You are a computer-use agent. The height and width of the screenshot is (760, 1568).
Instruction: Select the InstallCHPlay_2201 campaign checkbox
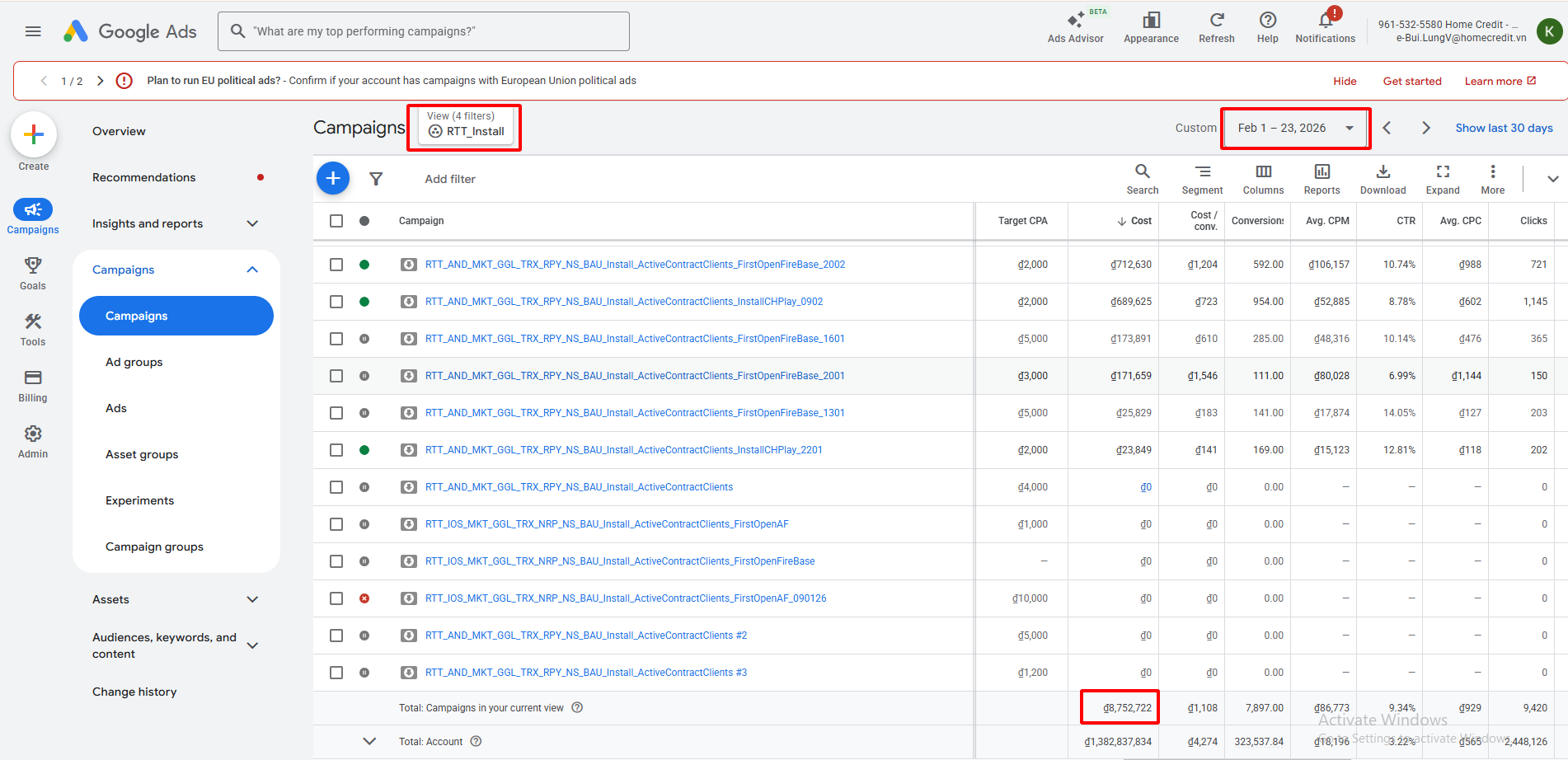tap(336, 450)
